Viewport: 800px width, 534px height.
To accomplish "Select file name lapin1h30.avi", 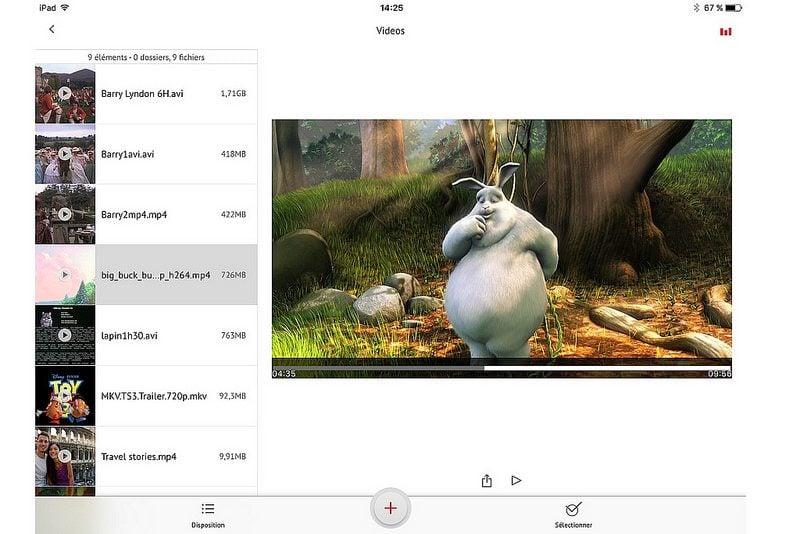I will coord(129,336).
